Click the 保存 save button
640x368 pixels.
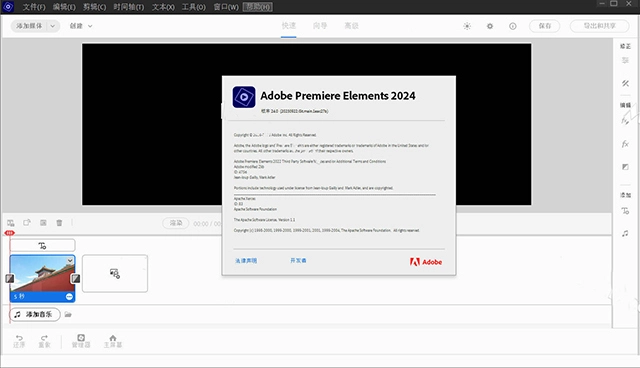pos(544,26)
